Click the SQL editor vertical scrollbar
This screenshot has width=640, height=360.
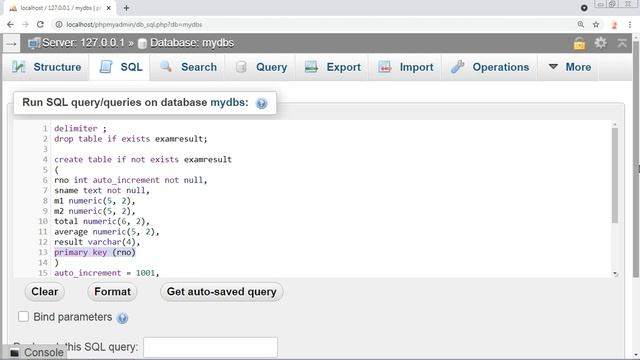[615, 176]
